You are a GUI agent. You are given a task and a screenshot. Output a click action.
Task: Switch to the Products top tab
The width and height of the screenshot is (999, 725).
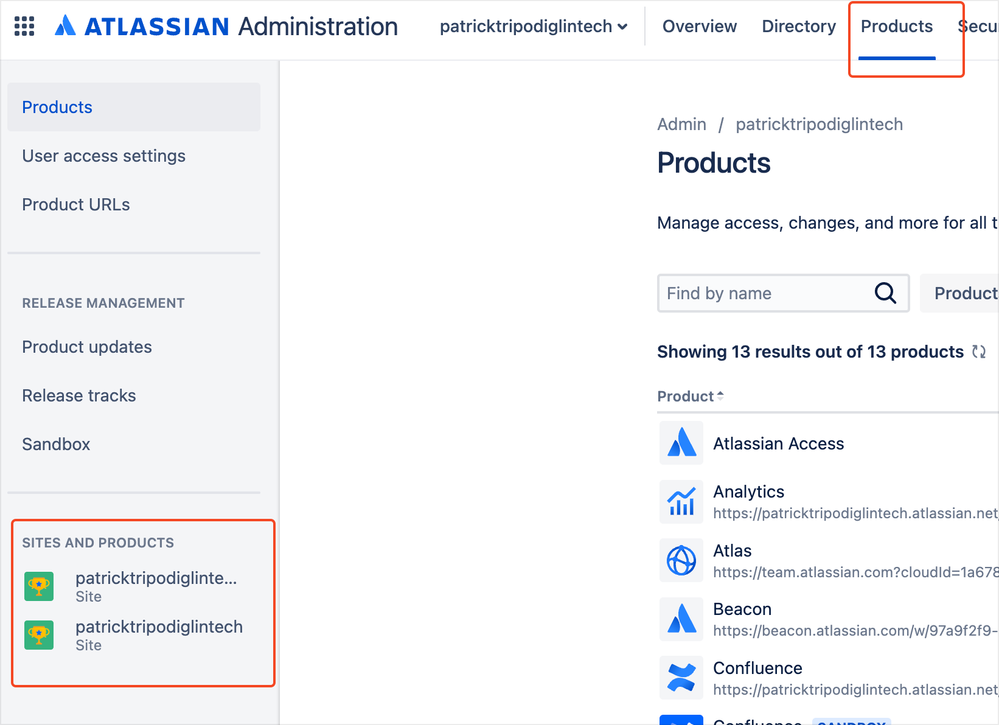tap(896, 26)
